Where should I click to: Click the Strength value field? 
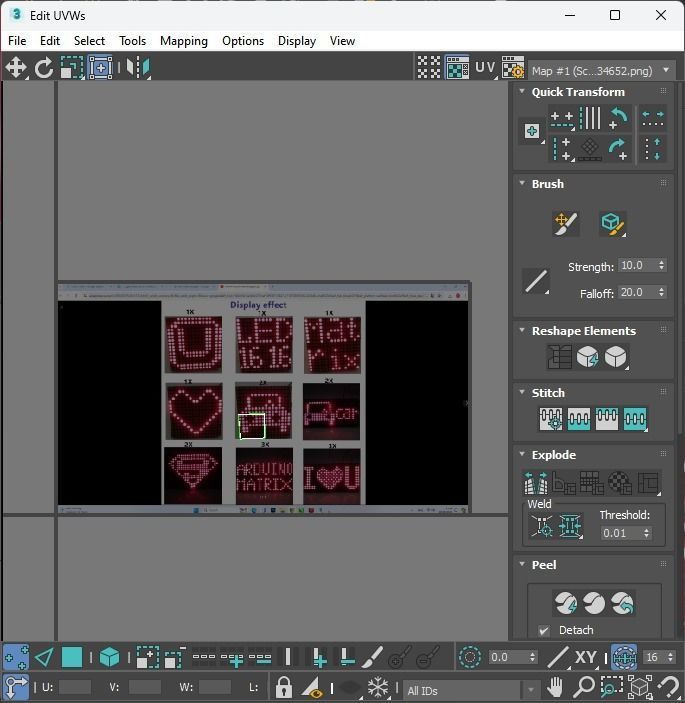pyautogui.click(x=637, y=265)
